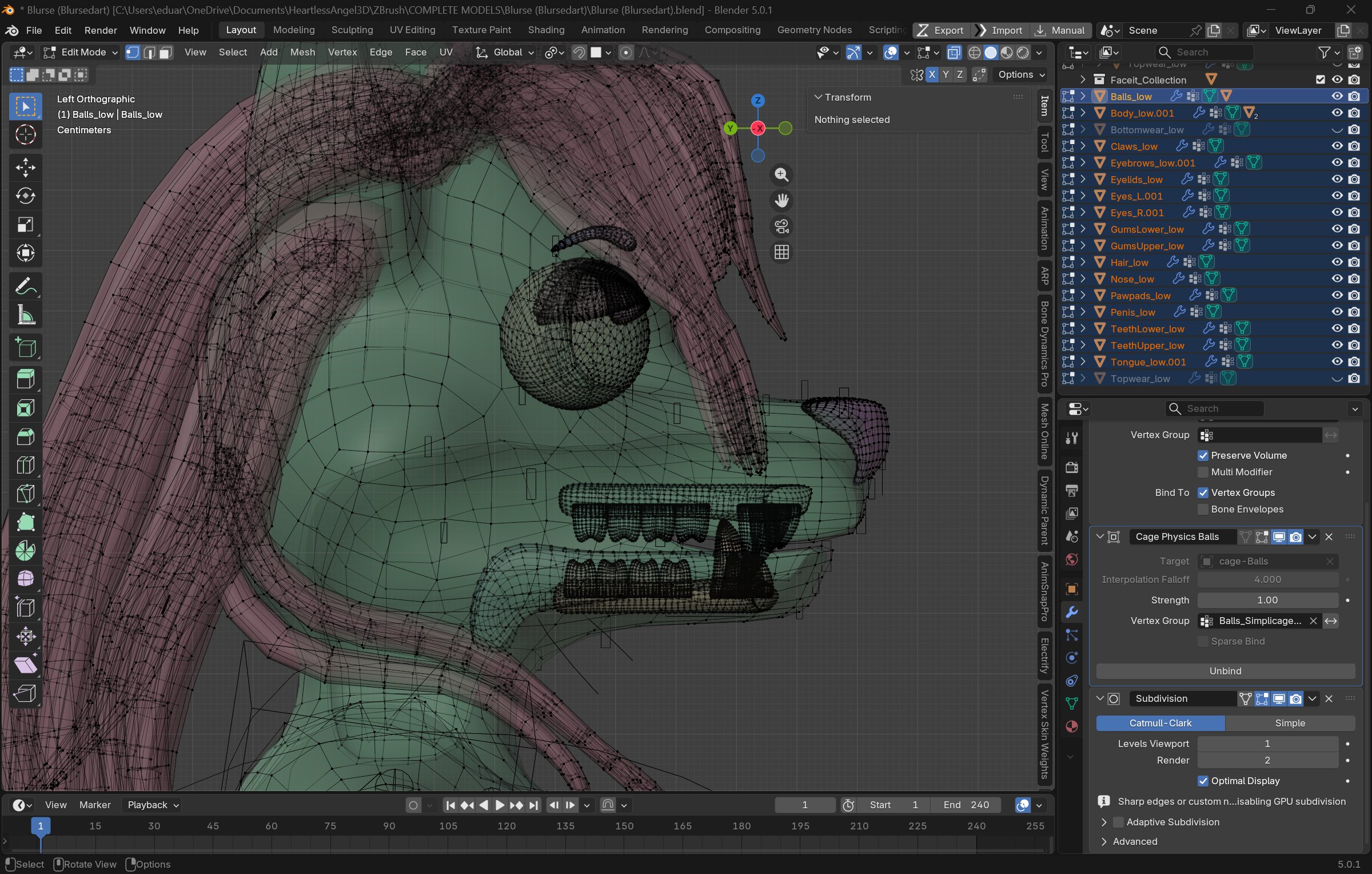Switch orthographic/perspective with grid icon
Viewport: 1372px width, 874px height.
point(781,252)
